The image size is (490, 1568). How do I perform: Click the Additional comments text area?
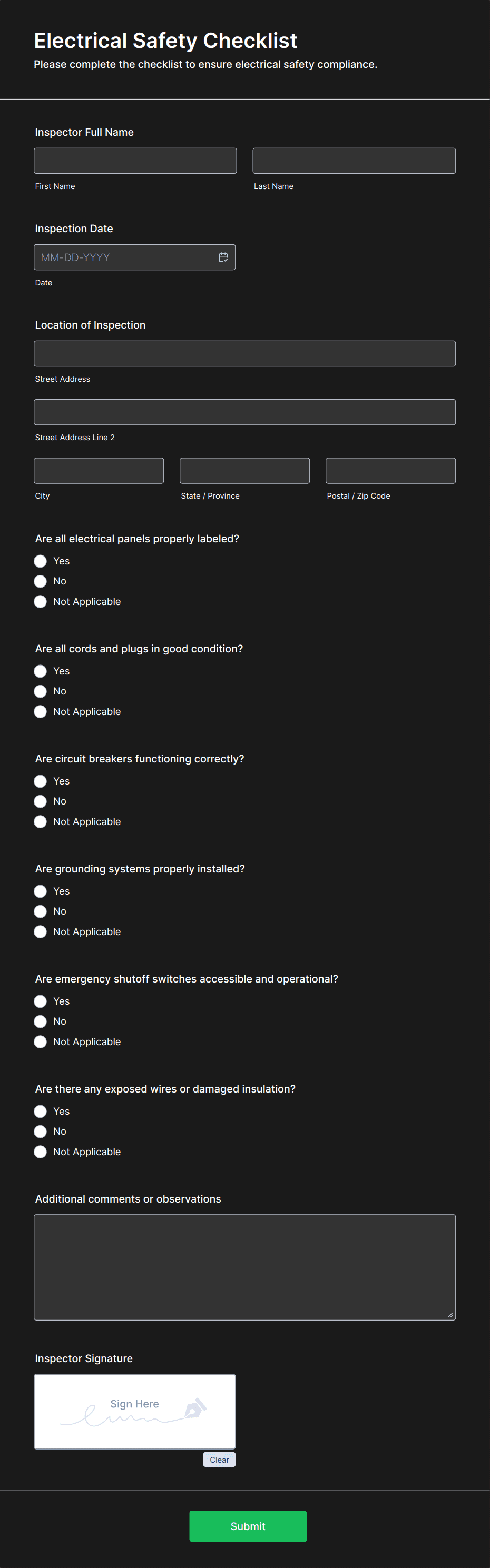pyautogui.click(x=245, y=1267)
